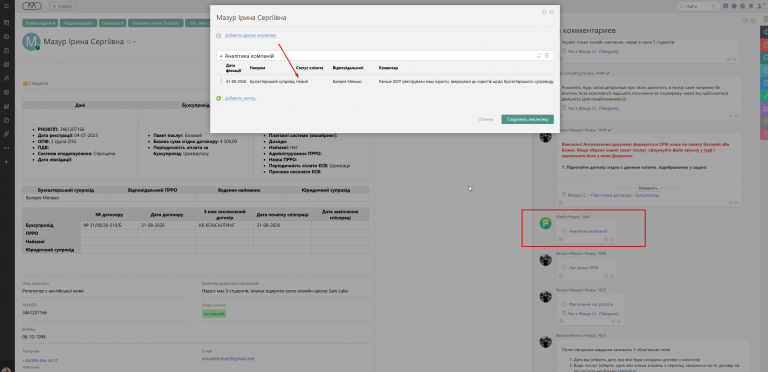Collapse the Аналітика компаній section
The image size is (768, 372).
click(221, 56)
